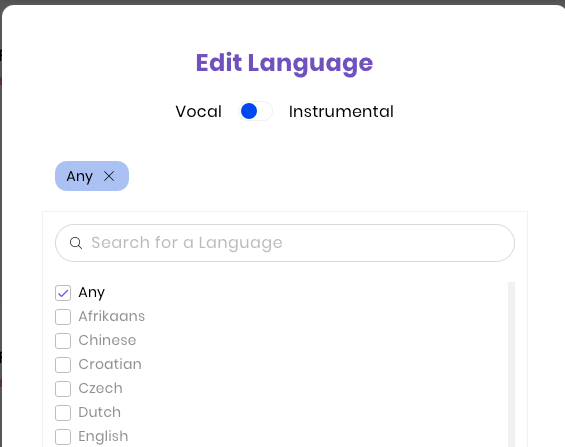Viewport: 565px width, 447px height.
Task: Select the Vocal label
Action: 199,111
